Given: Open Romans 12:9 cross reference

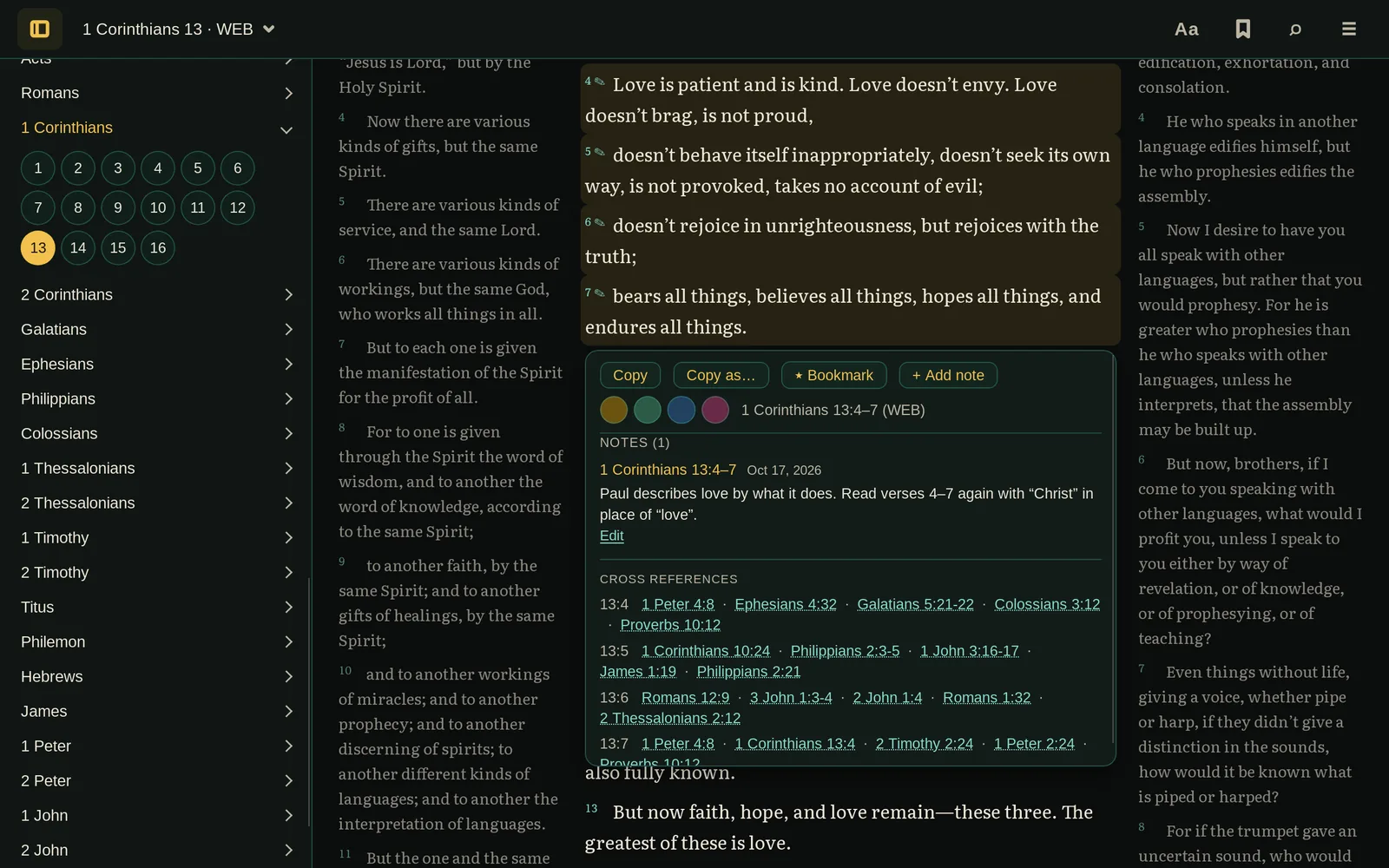Looking at the screenshot, I should coord(685,698).
